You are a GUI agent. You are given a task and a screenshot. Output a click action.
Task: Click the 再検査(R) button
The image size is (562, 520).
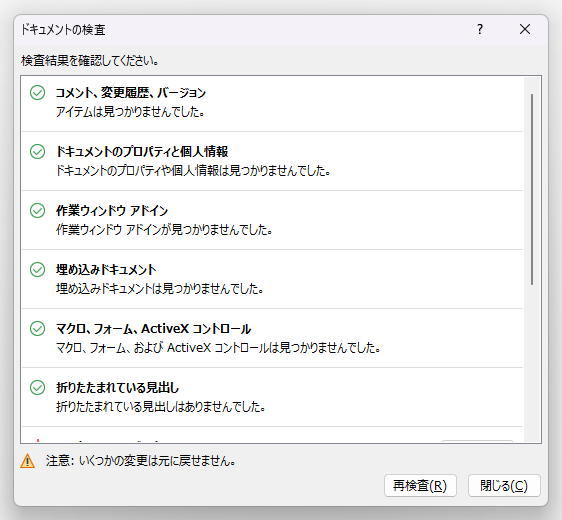coord(420,486)
